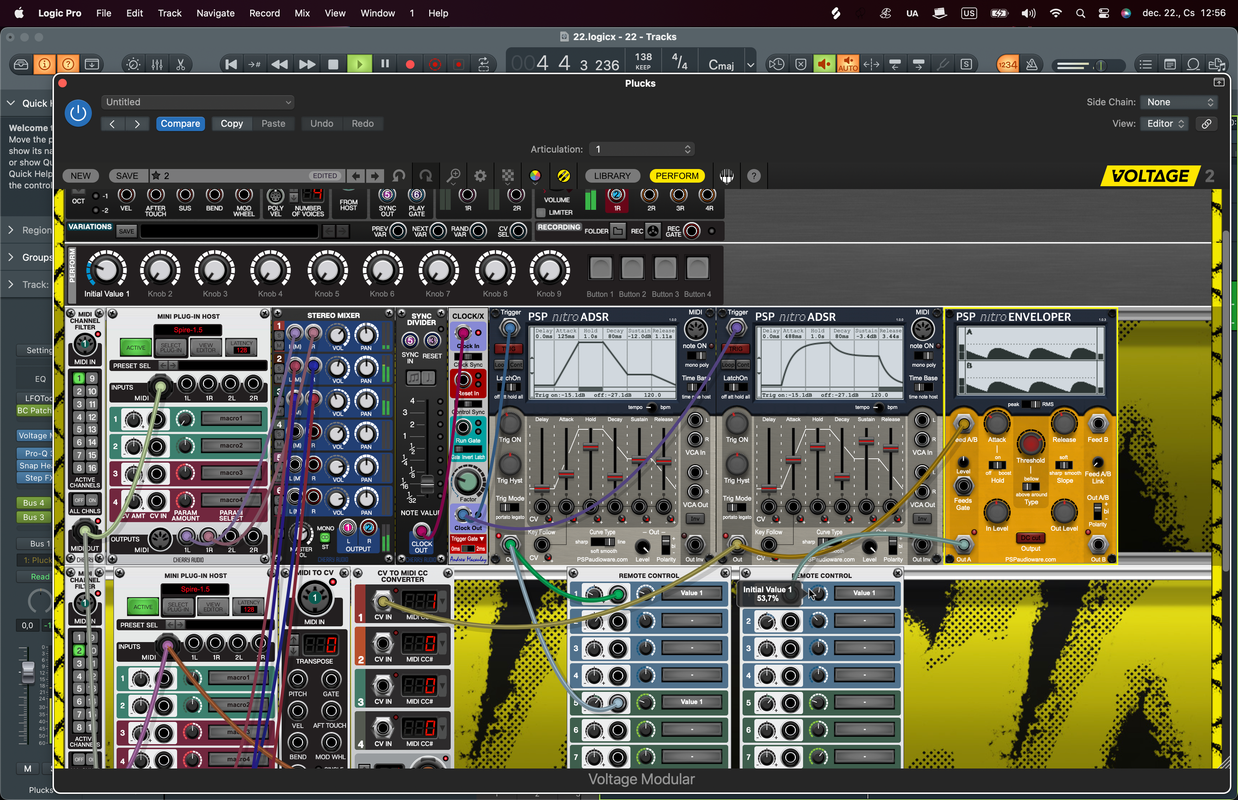Image resolution: width=1238 pixels, height=800 pixels.
Task: Click the recording FOLDER icon
Action: tap(619, 231)
